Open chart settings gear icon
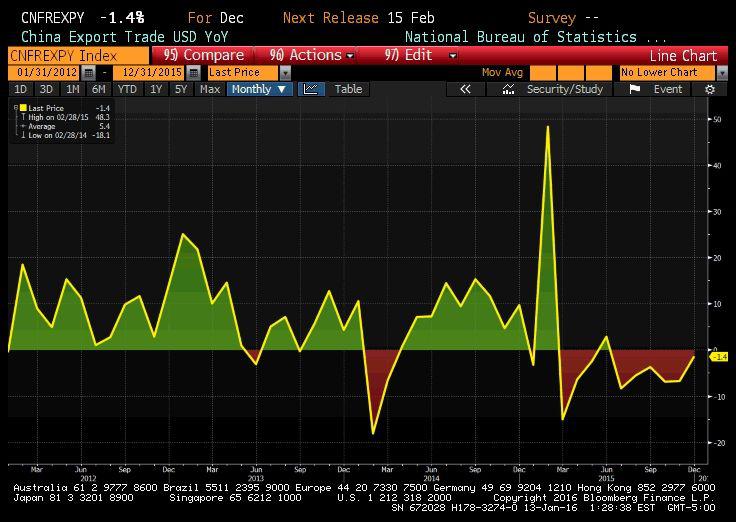This screenshot has height=522, width=736. pyautogui.click(x=710, y=89)
